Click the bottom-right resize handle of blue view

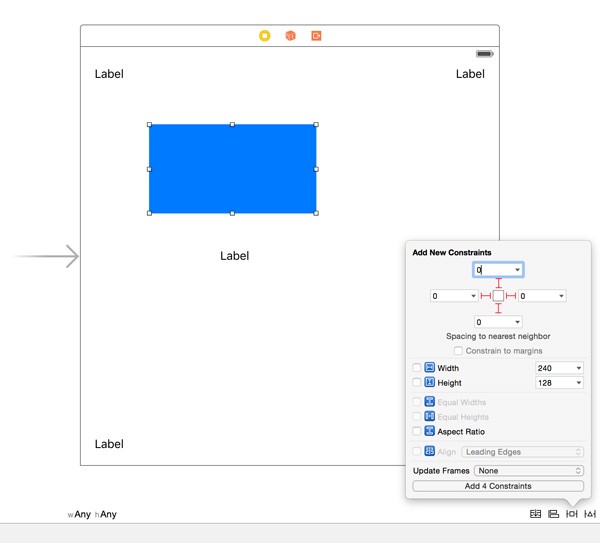316,213
